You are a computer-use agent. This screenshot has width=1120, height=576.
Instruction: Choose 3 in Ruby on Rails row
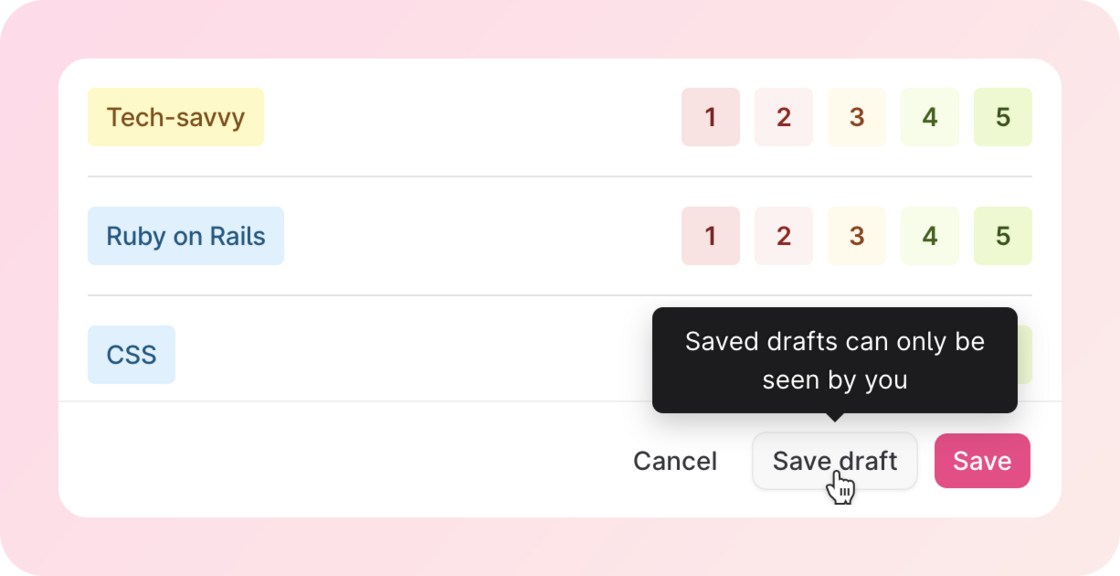[856, 236]
